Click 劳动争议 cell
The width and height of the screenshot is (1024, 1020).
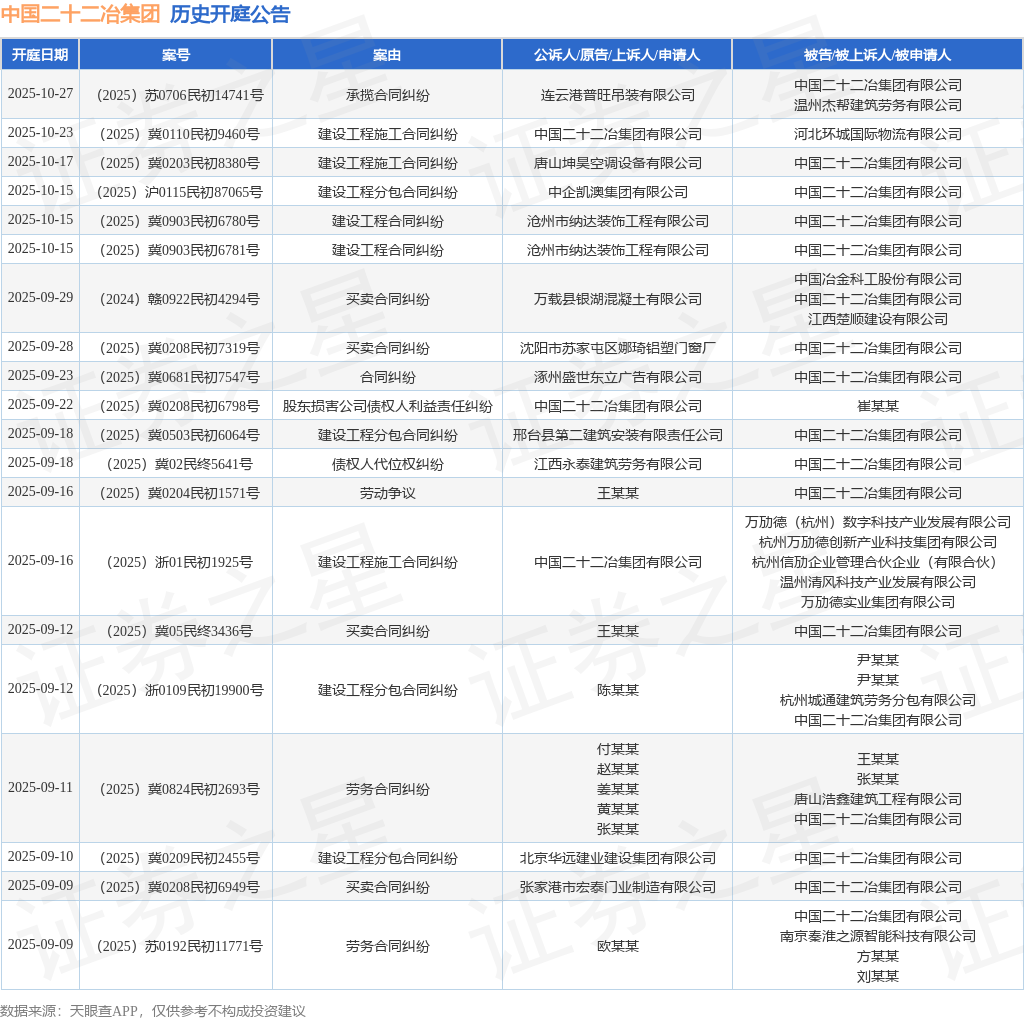click(387, 494)
